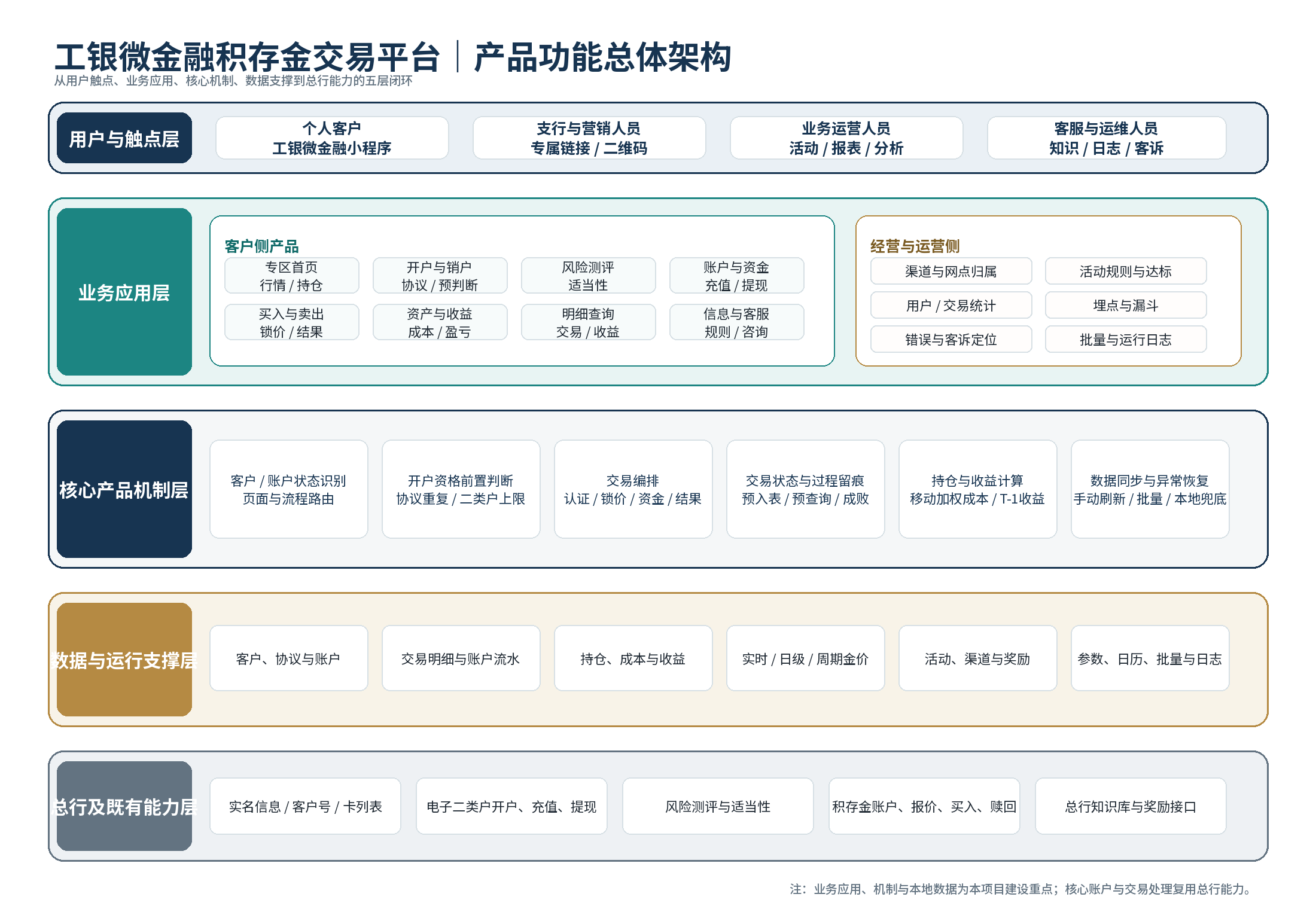Click the 用户与触点层 layer label
Image resolution: width=1316 pixels, height=897 pixels.
pos(124,138)
